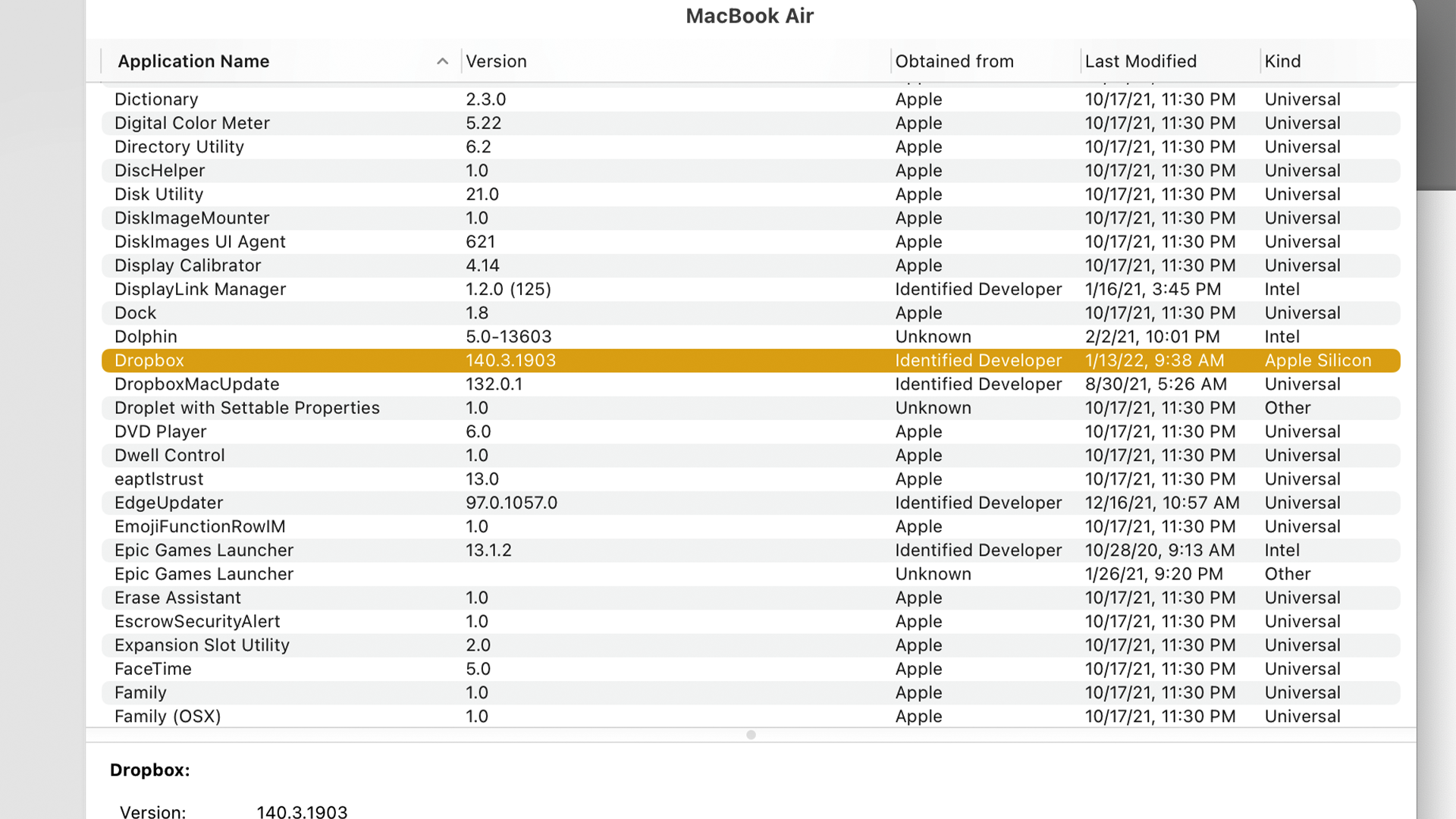Select EmojiFunctionRowIM entry
The width and height of the screenshot is (1456, 819).
click(751, 527)
